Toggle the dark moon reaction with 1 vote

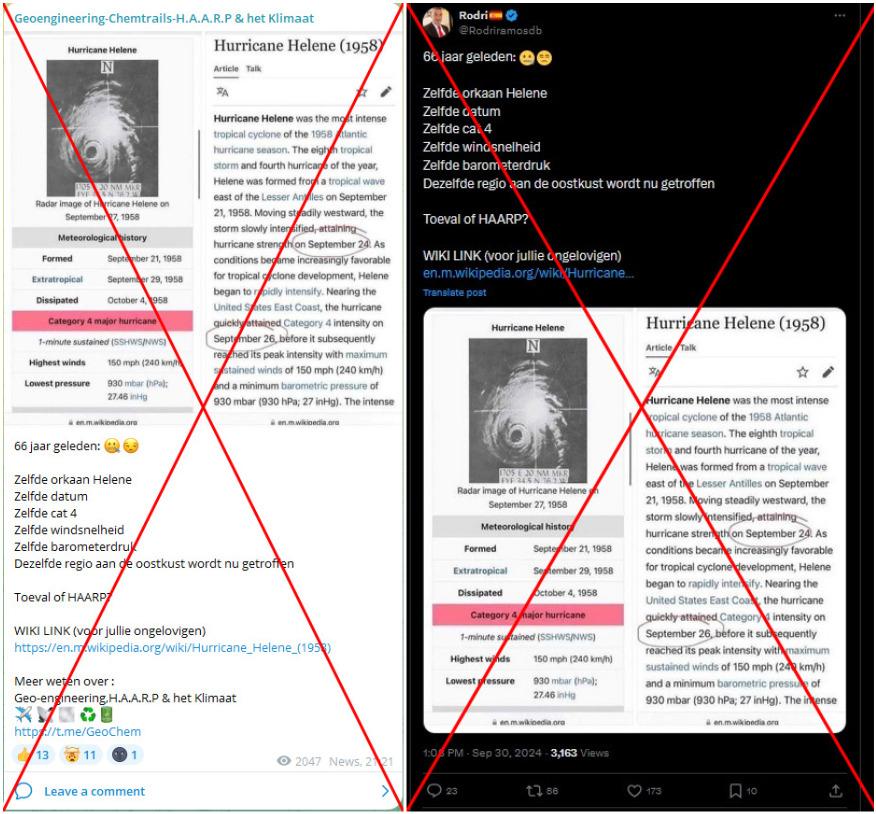pos(125,755)
